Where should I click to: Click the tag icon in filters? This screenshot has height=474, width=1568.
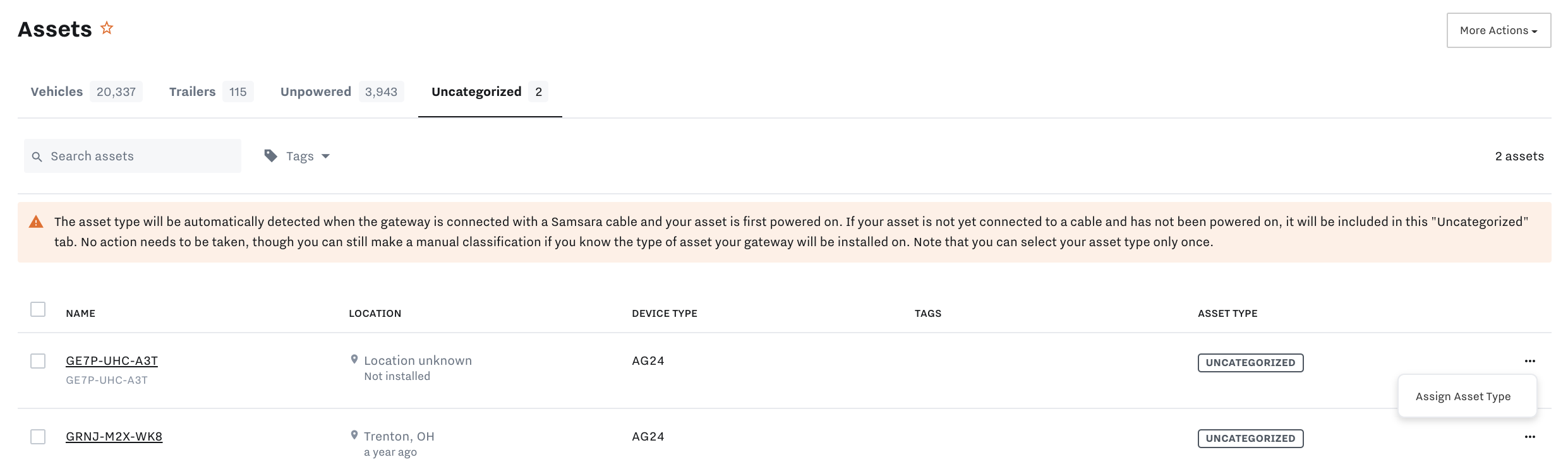271,156
